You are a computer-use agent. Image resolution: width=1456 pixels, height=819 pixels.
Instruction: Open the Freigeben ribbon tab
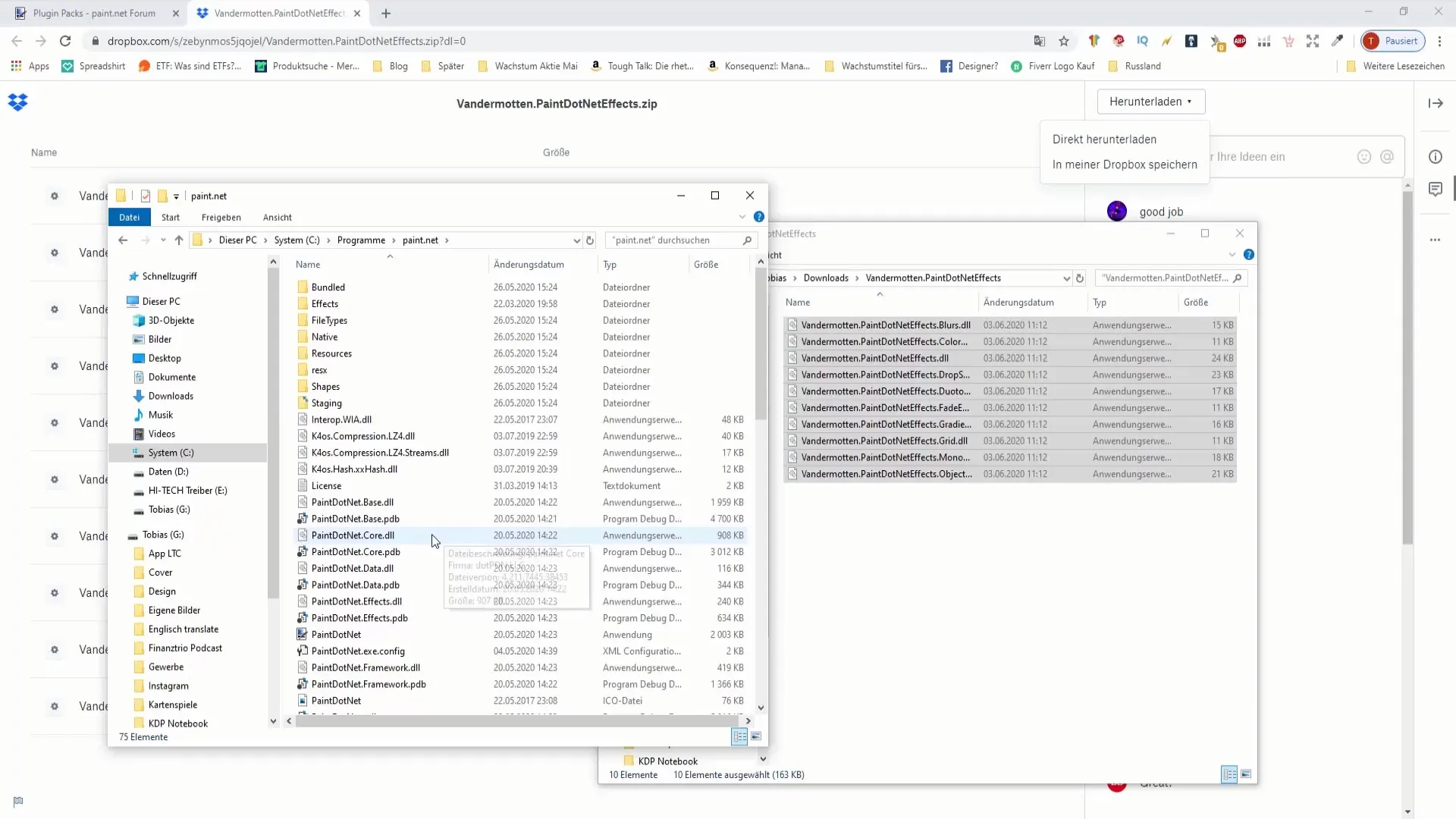pyautogui.click(x=221, y=217)
